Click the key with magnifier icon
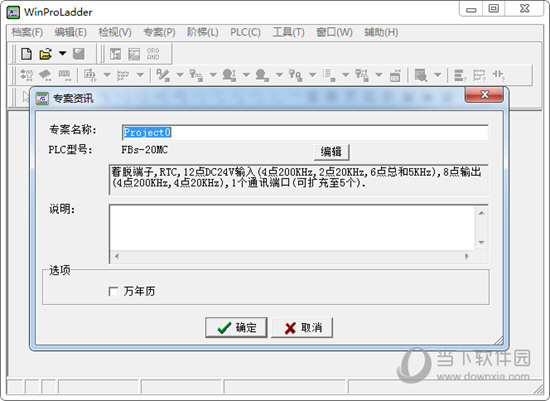Image resolution: width=550 pixels, height=401 pixels. point(295,75)
